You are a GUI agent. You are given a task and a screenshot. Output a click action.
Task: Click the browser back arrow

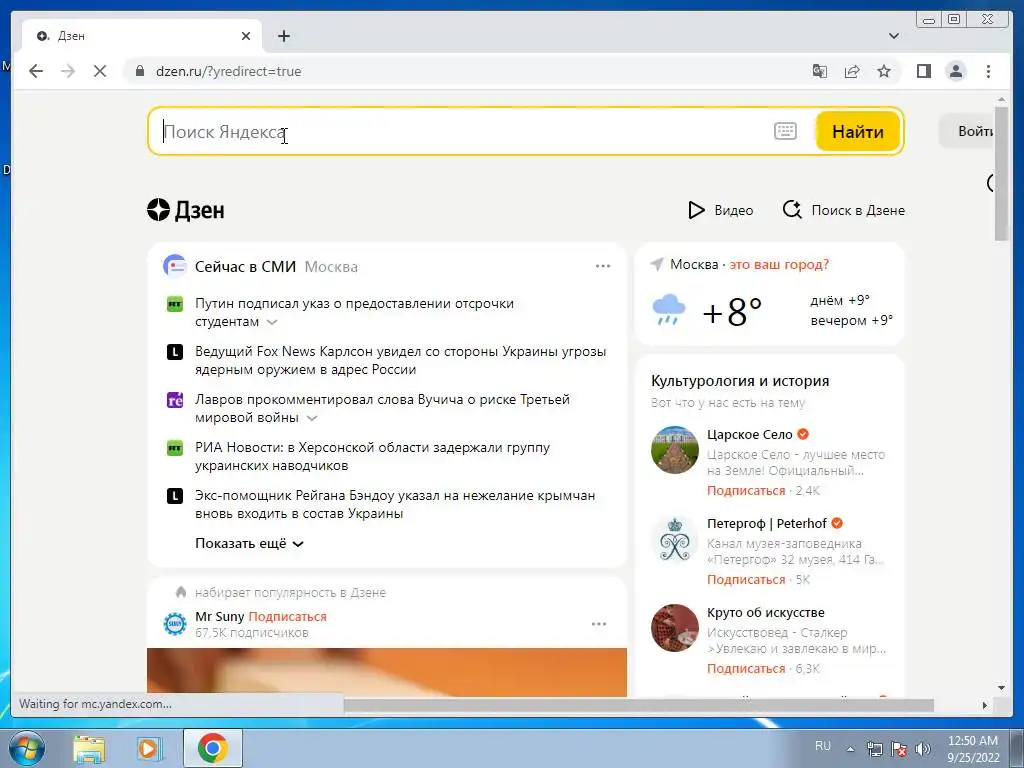36,71
